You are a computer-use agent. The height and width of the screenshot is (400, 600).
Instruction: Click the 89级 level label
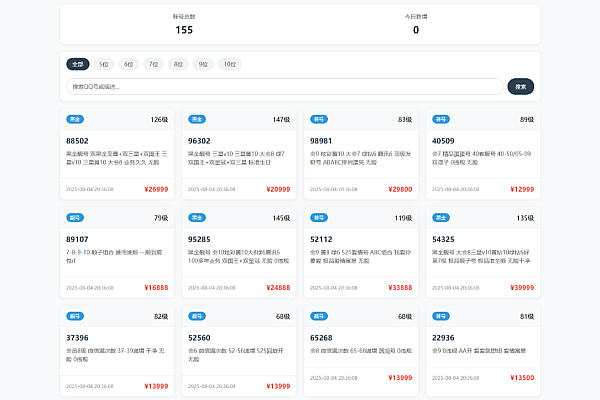(527, 120)
